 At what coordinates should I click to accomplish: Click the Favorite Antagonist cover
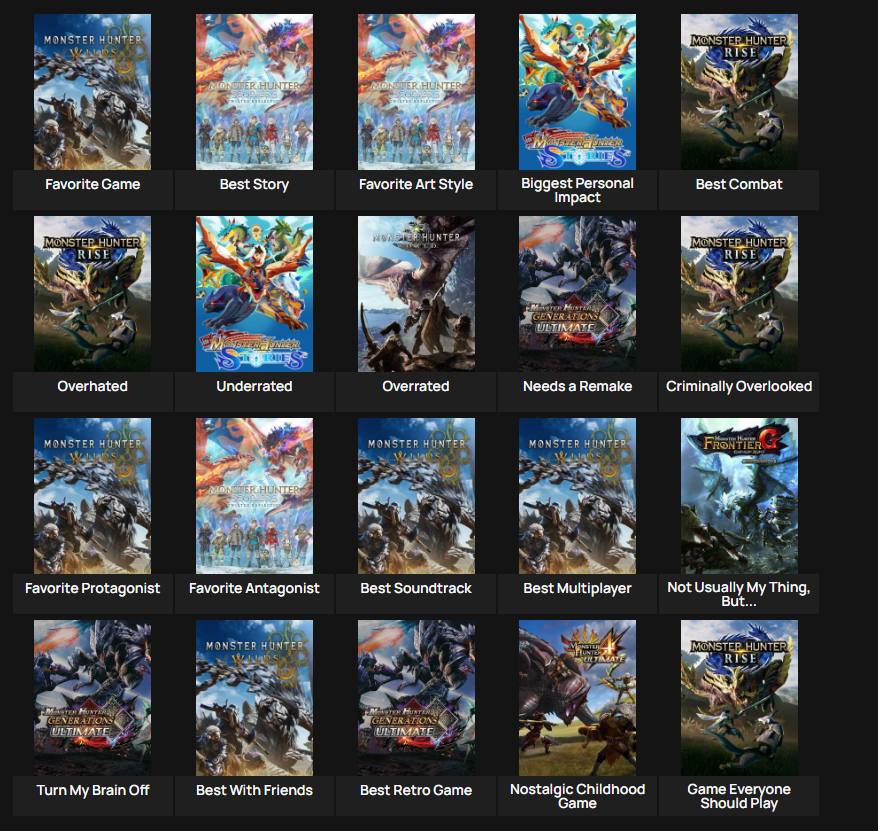[254, 496]
